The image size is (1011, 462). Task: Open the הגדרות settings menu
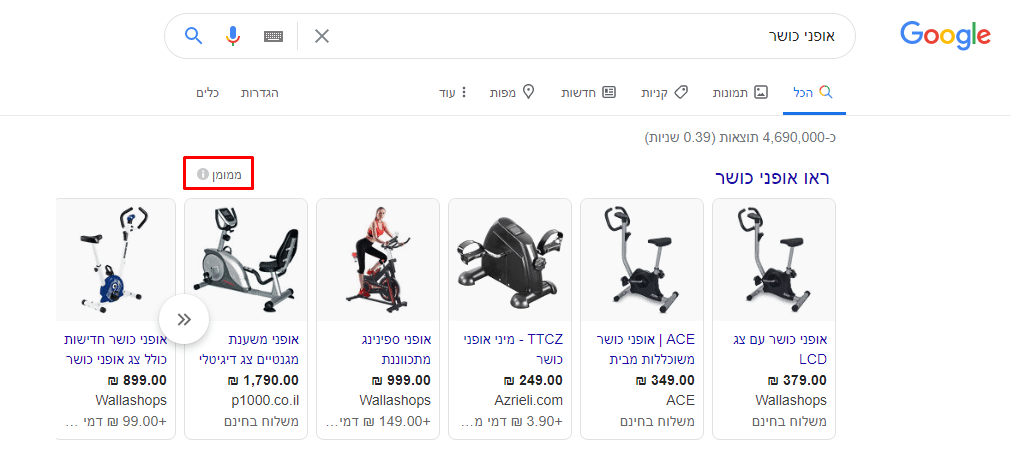[260, 93]
